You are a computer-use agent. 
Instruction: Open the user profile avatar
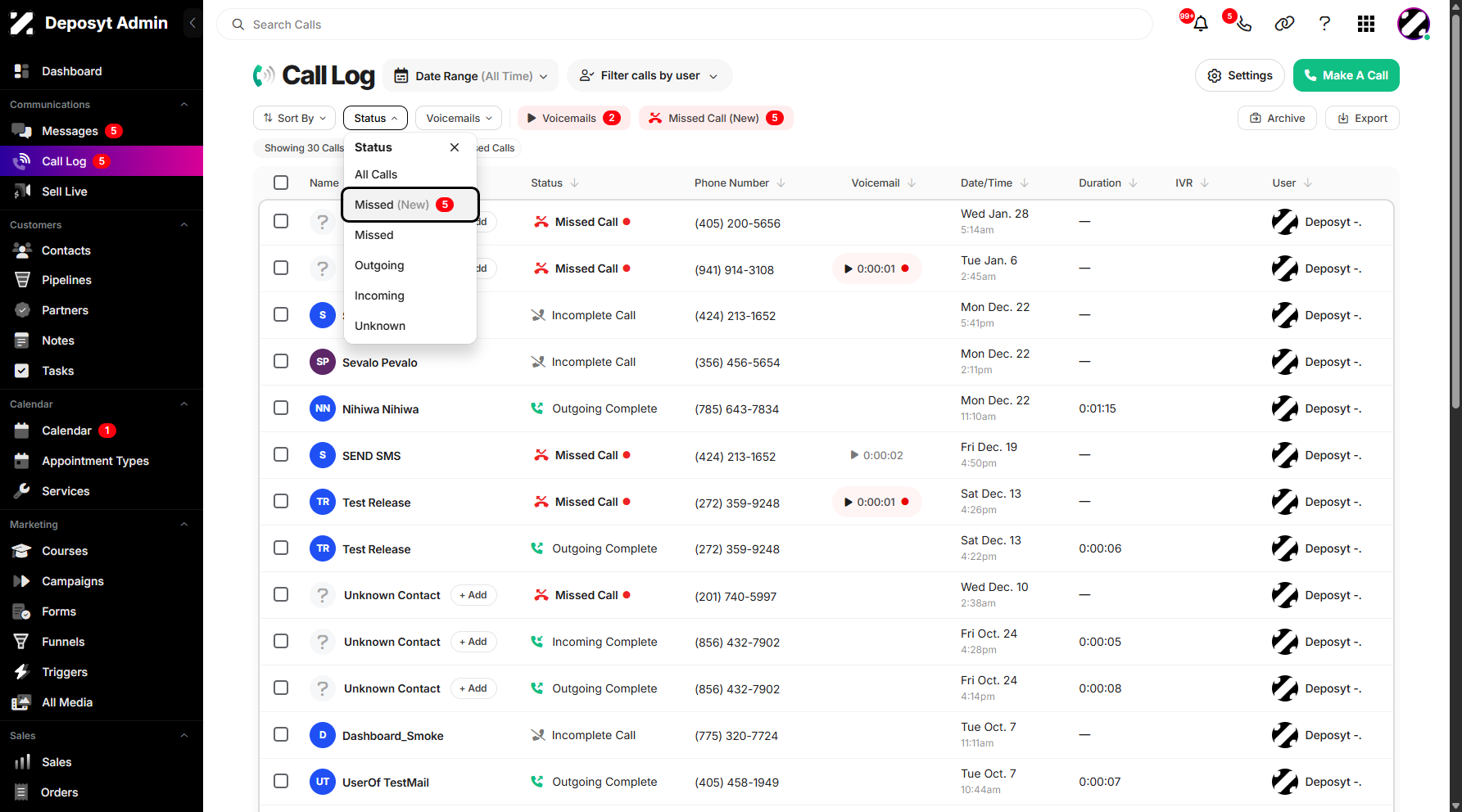[x=1413, y=24]
